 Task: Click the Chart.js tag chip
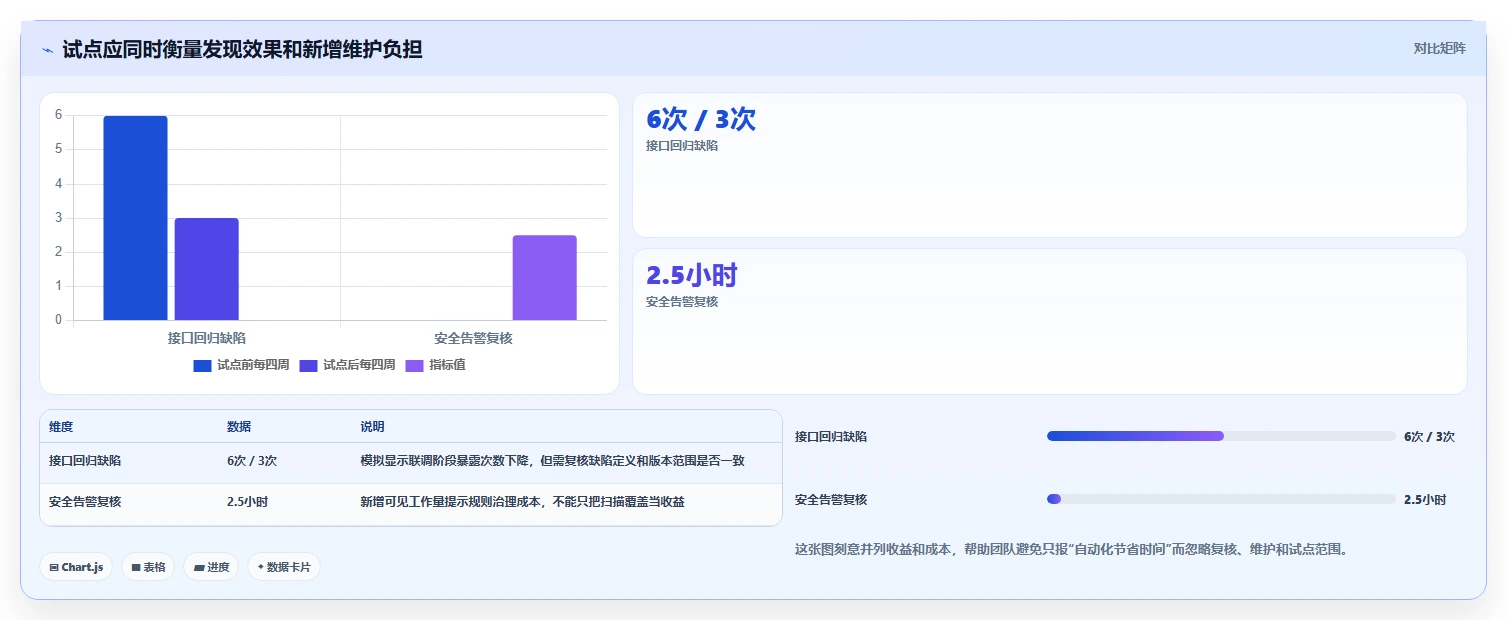(x=76, y=567)
